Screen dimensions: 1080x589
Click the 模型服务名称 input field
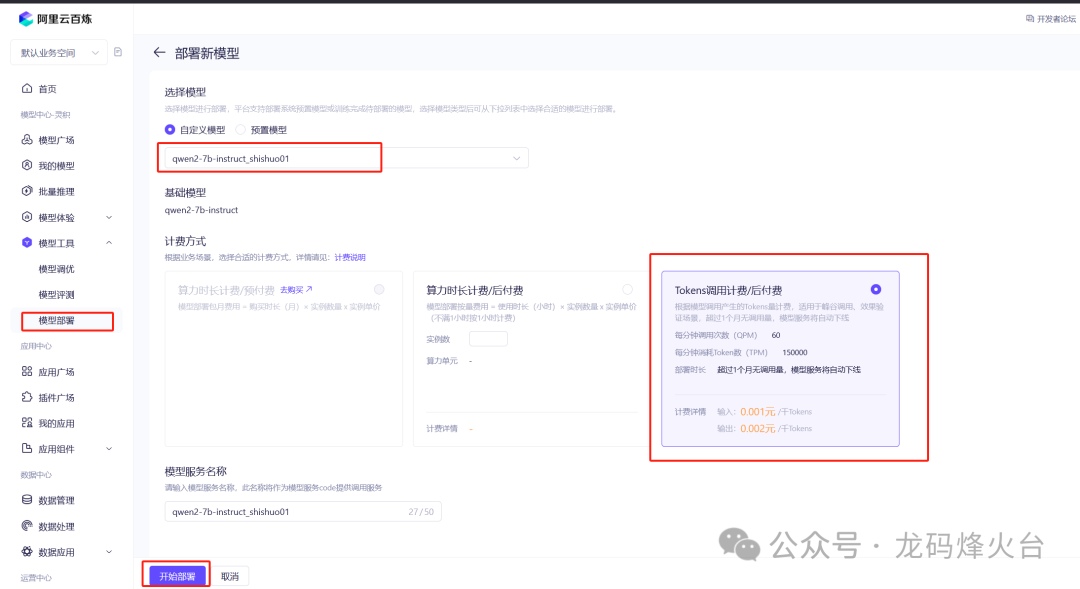click(303, 512)
